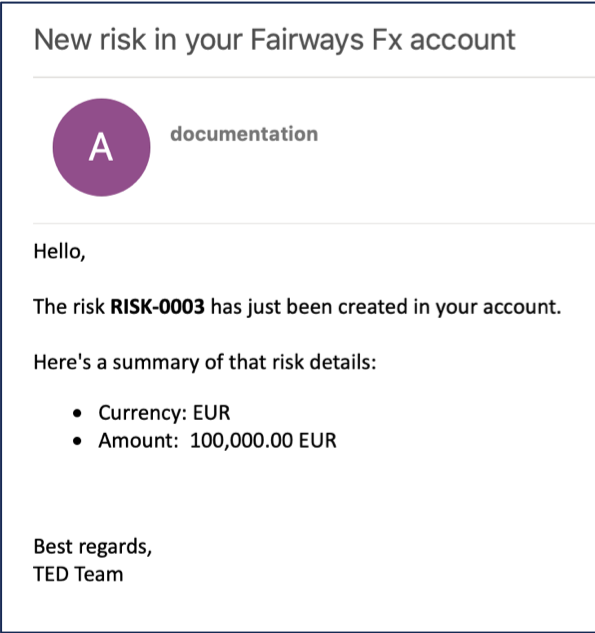
Task: Click the purple sender avatar with letter A
Action: tap(101, 147)
